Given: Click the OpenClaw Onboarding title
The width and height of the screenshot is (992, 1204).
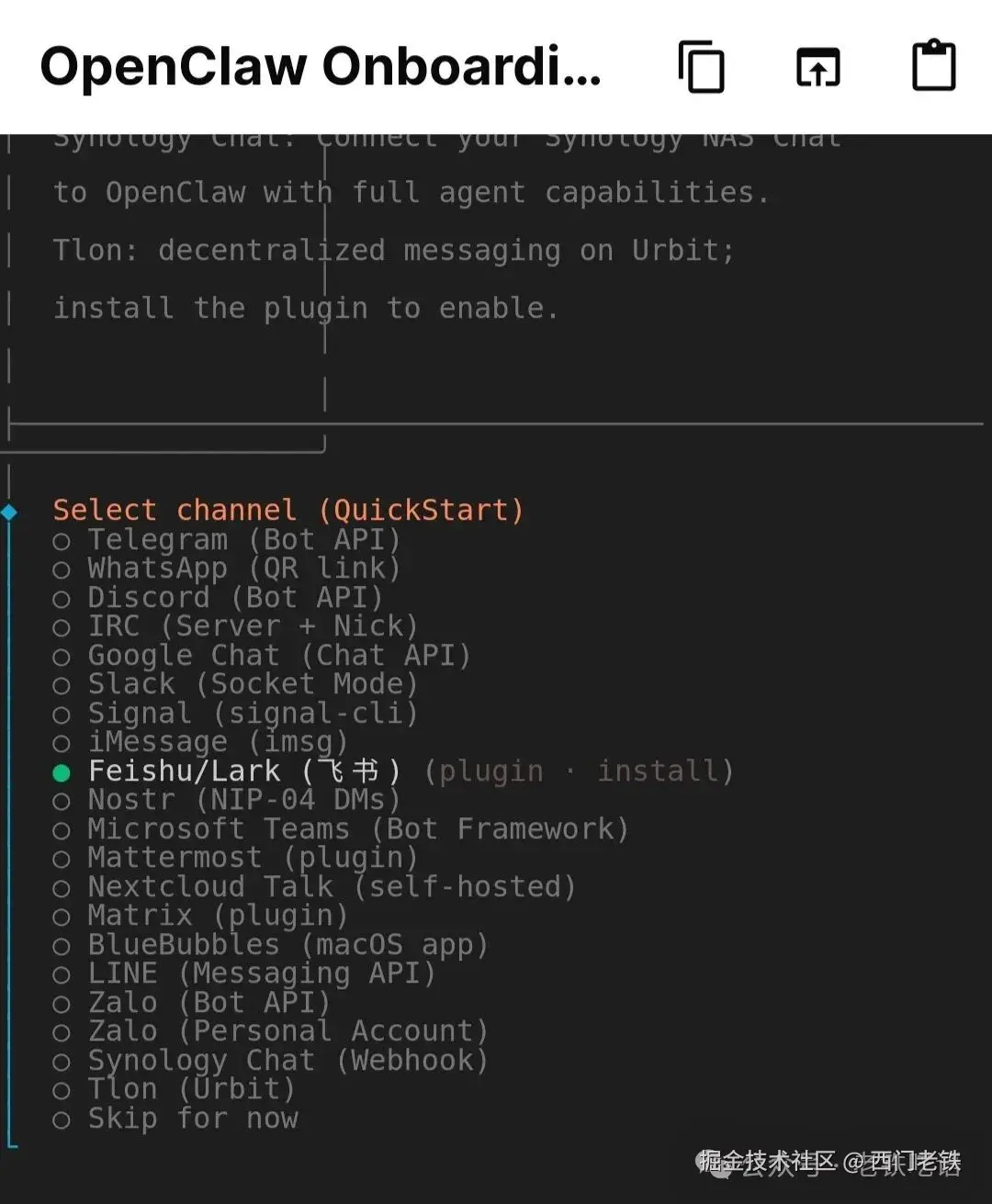Looking at the screenshot, I should click(x=321, y=67).
